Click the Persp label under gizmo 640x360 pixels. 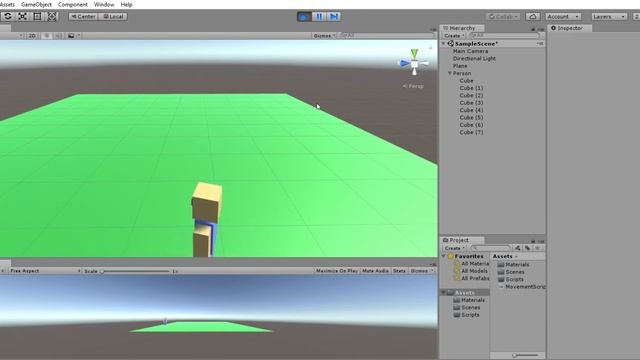(x=413, y=86)
